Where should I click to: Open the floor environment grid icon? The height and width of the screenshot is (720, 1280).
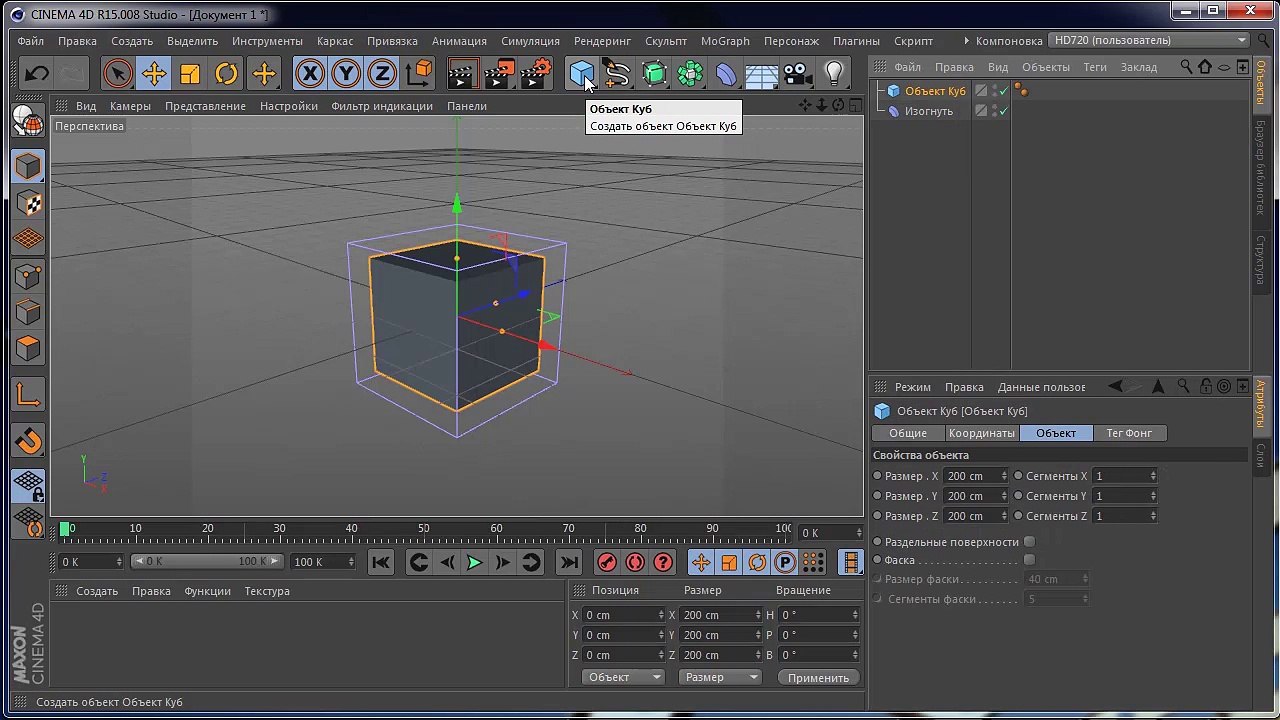click(762, 74)
